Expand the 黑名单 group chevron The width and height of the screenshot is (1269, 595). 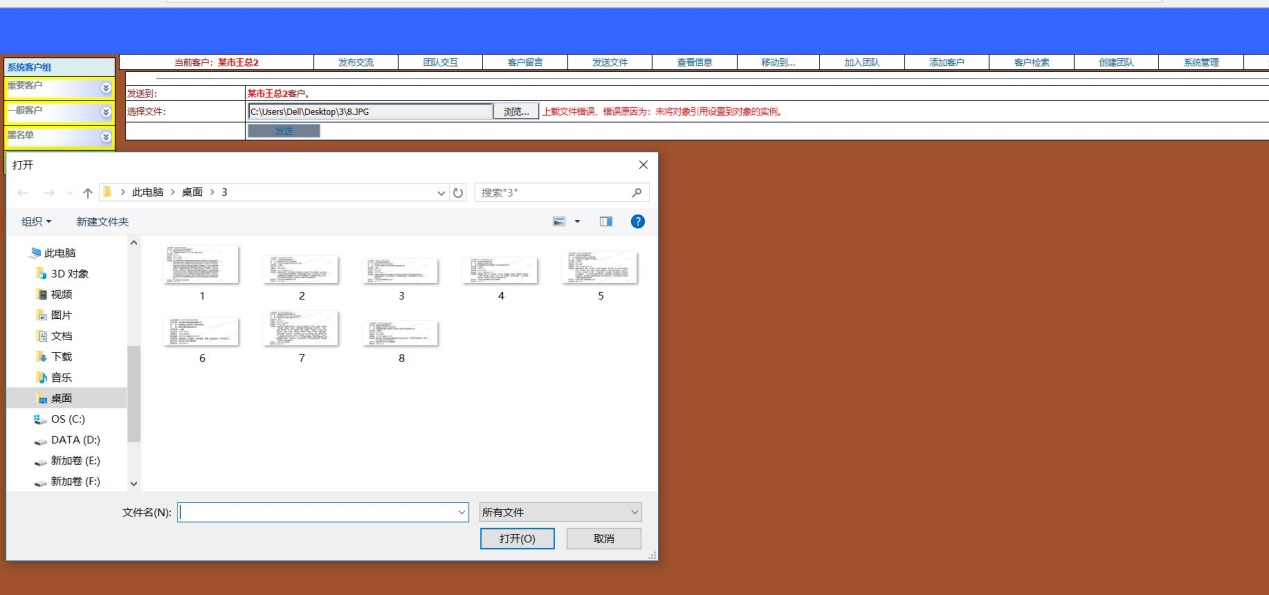tap(106, 136)
